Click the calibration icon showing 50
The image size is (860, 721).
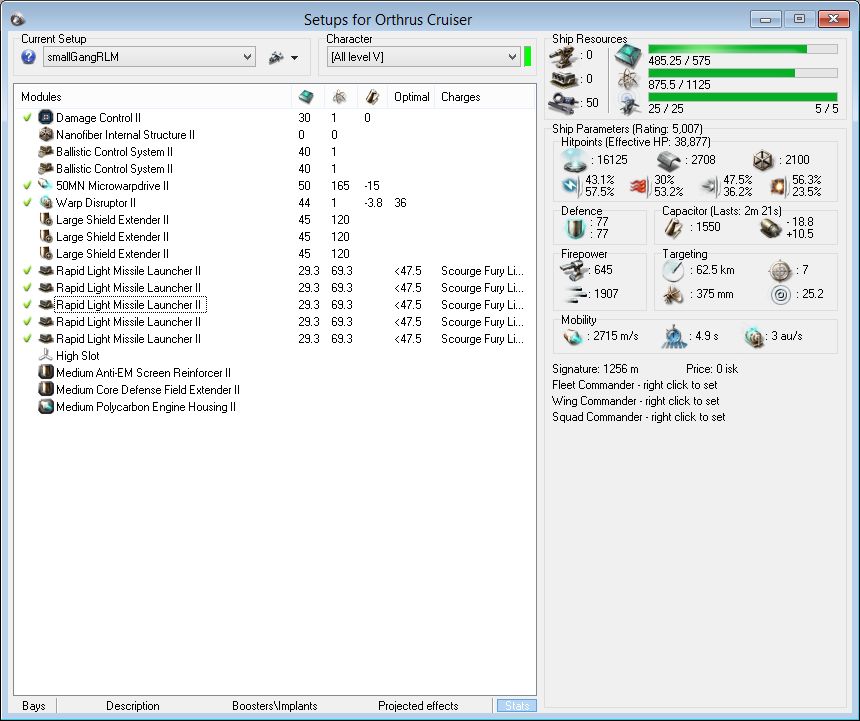coord(563,103)
